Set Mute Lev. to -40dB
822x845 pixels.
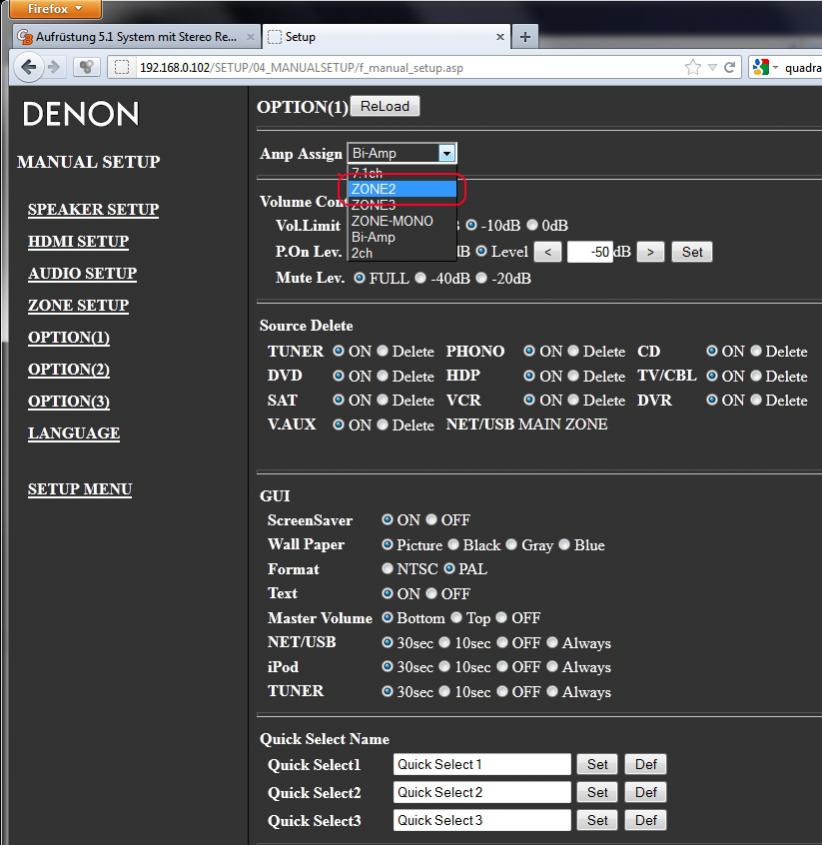pyautogui.click(x=420, y=278)
